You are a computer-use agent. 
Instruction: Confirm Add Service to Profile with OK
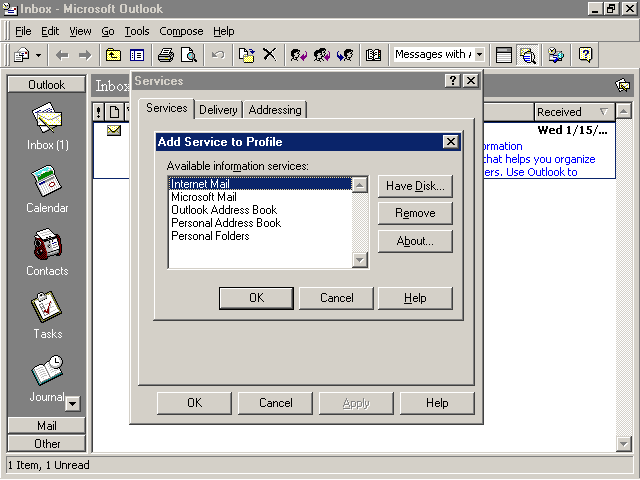[256, 298]
